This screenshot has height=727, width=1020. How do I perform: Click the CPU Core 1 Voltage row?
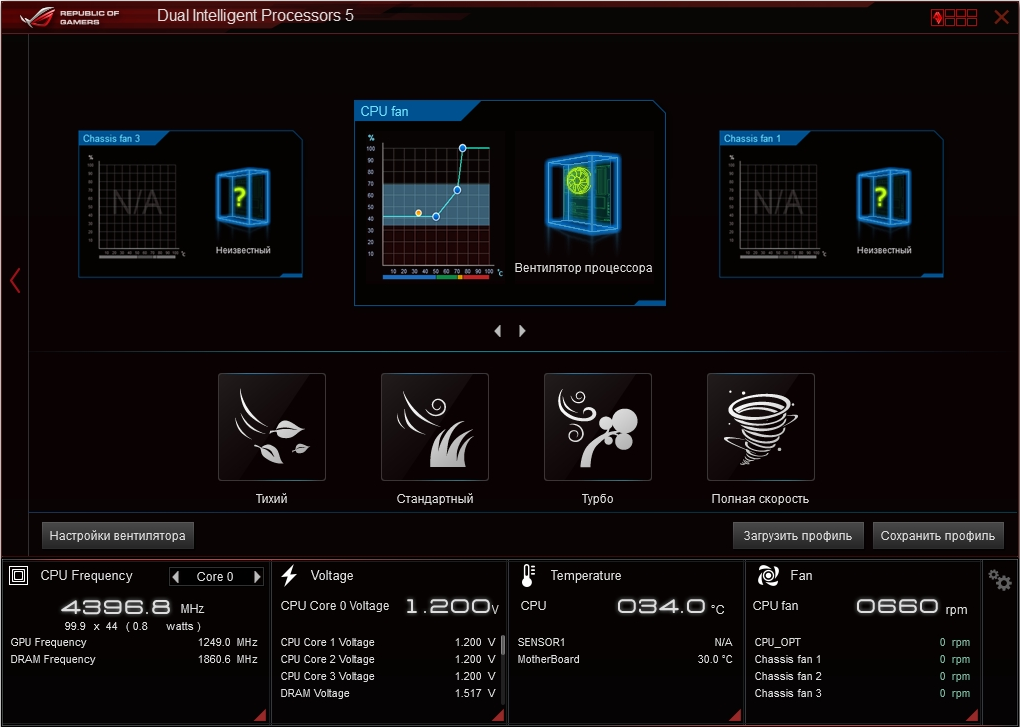[388, 642]
